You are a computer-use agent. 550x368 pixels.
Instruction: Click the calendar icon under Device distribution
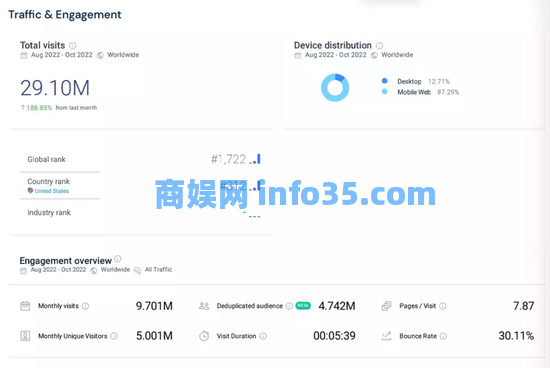coord(297,55)
